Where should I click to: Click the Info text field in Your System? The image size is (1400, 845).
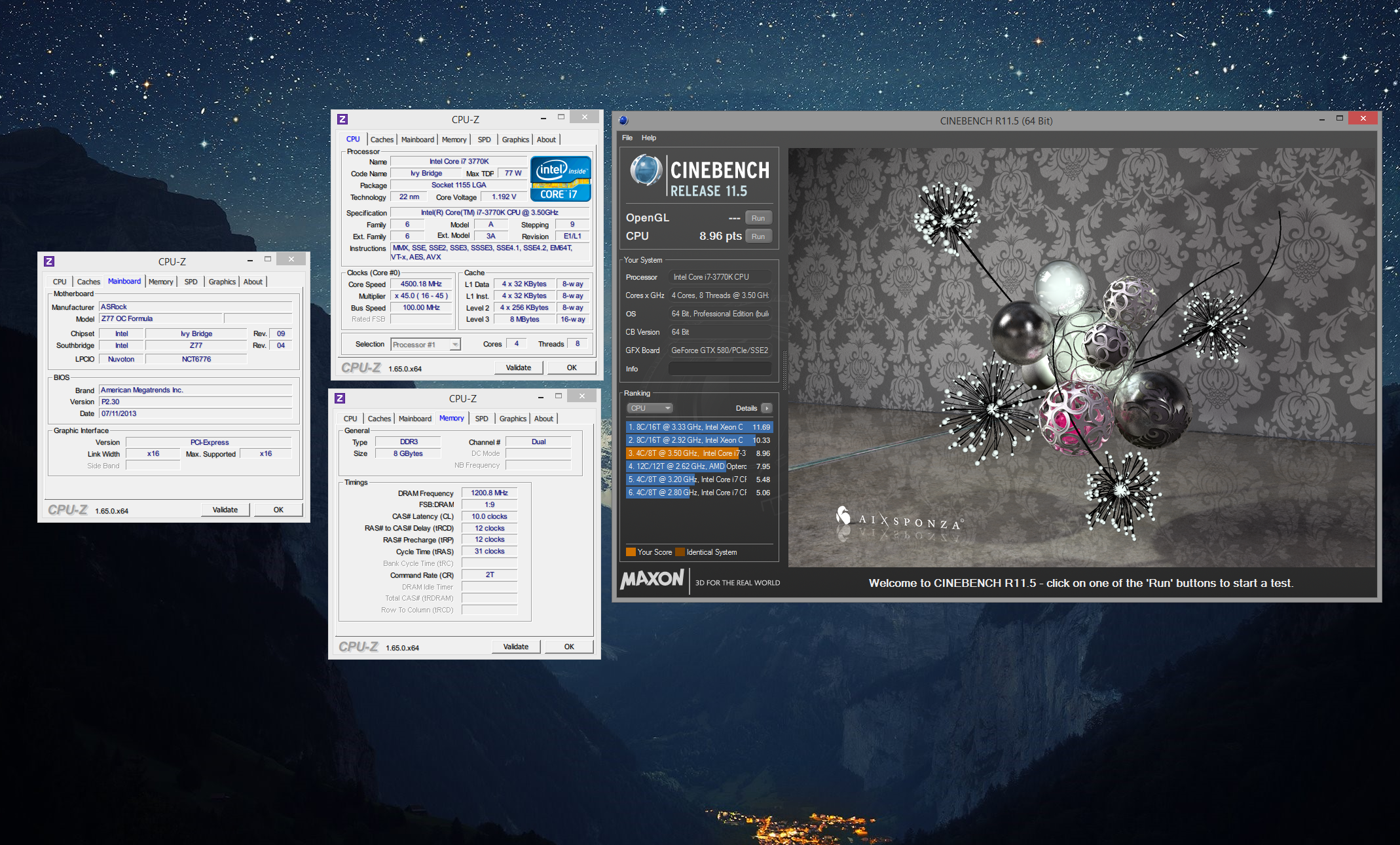pos(720,369)
